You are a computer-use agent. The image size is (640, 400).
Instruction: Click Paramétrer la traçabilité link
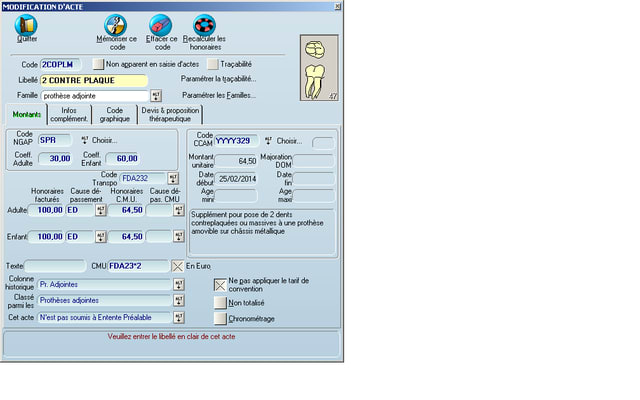tap(218, 78)
